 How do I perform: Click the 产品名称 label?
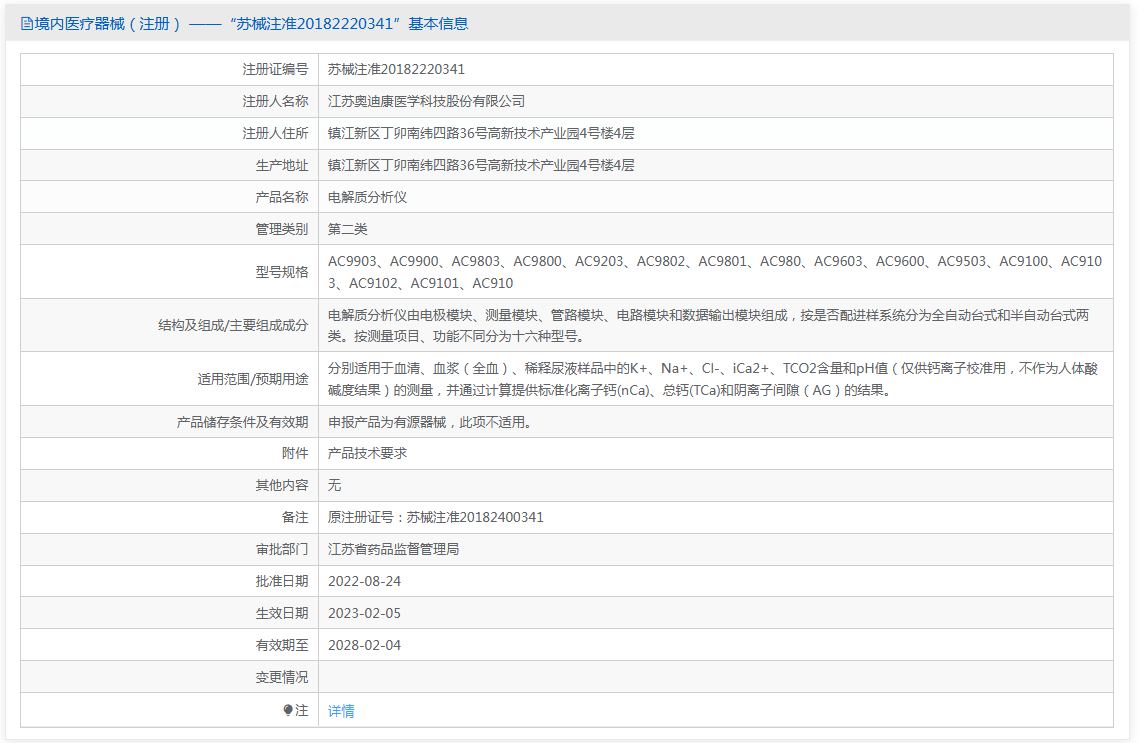282,197
